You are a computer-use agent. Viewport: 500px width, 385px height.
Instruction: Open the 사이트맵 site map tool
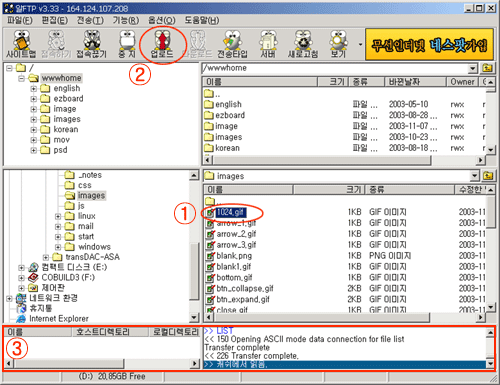pos(21,44)
